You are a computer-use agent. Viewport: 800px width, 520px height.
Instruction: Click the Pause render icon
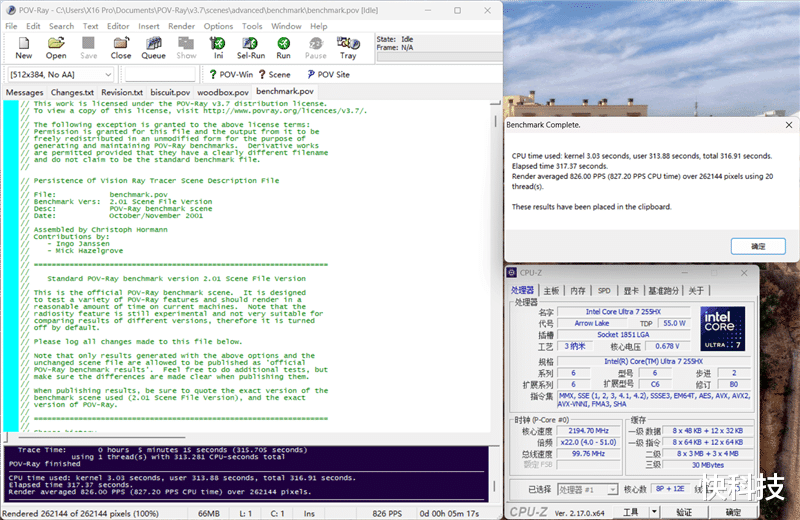315,48
